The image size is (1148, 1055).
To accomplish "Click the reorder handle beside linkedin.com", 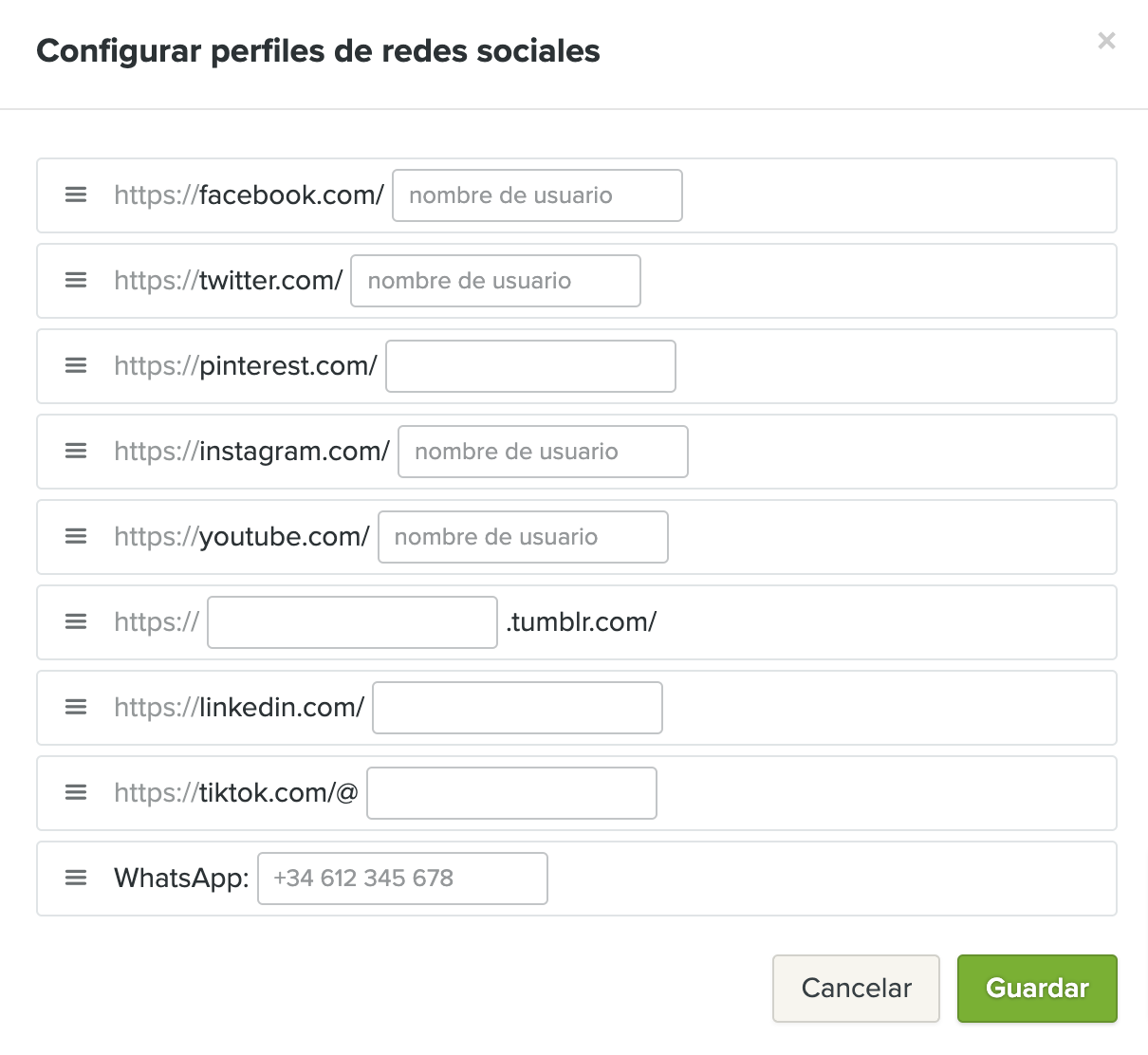I will pos(76,708).
